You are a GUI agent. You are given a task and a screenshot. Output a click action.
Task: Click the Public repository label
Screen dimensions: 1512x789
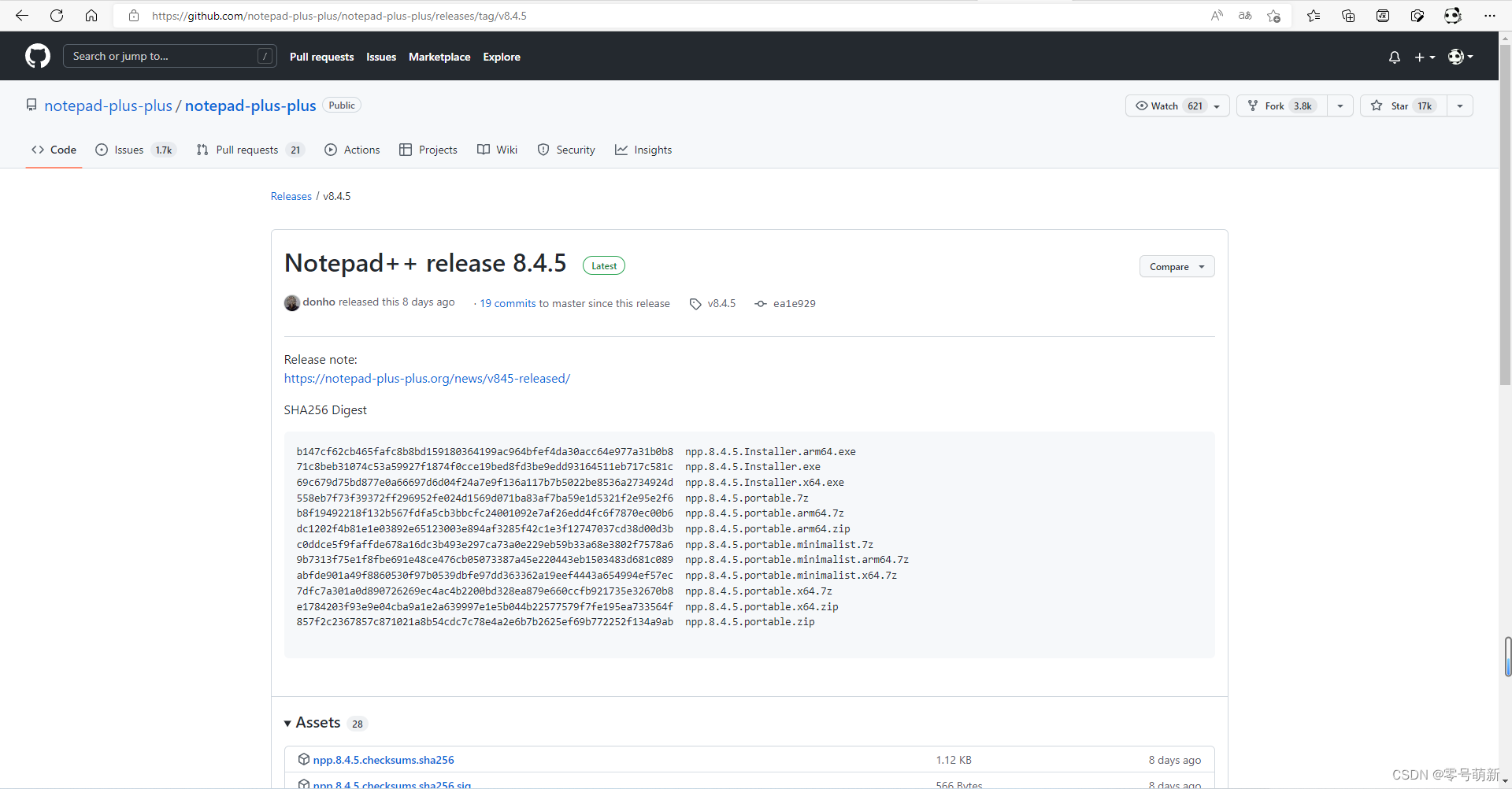(x=342, y=106)
